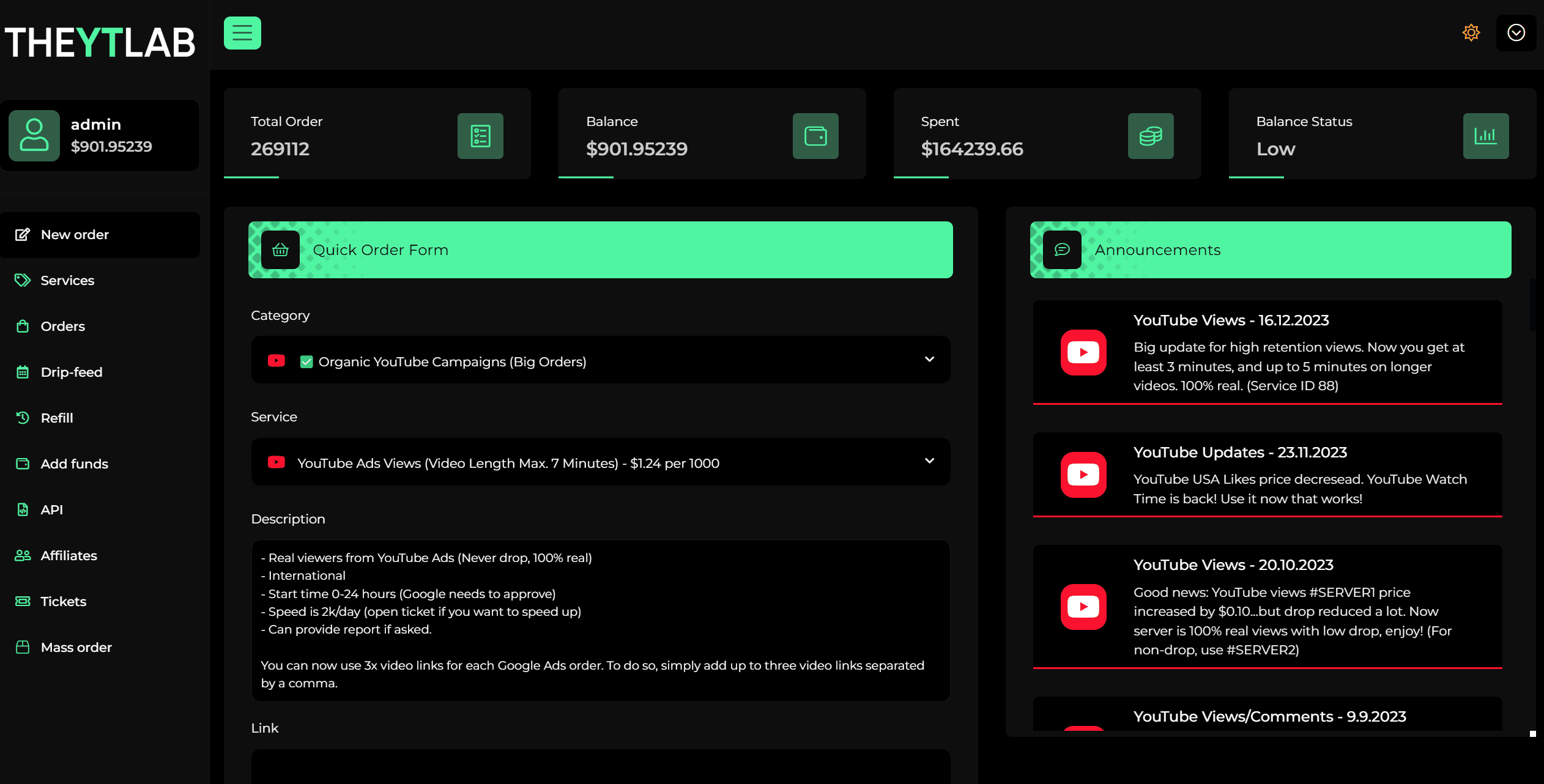Click the green checkmark in Category field
This screenshot has width=1544, height=784.
(306, 361)
